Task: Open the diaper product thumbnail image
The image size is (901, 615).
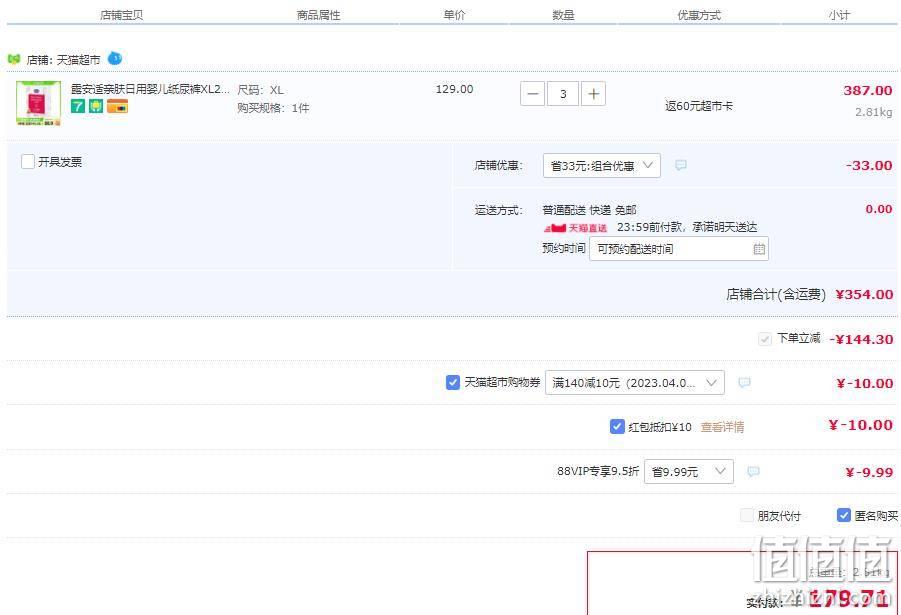Action: pyautogui.click(x=38, y=103)
